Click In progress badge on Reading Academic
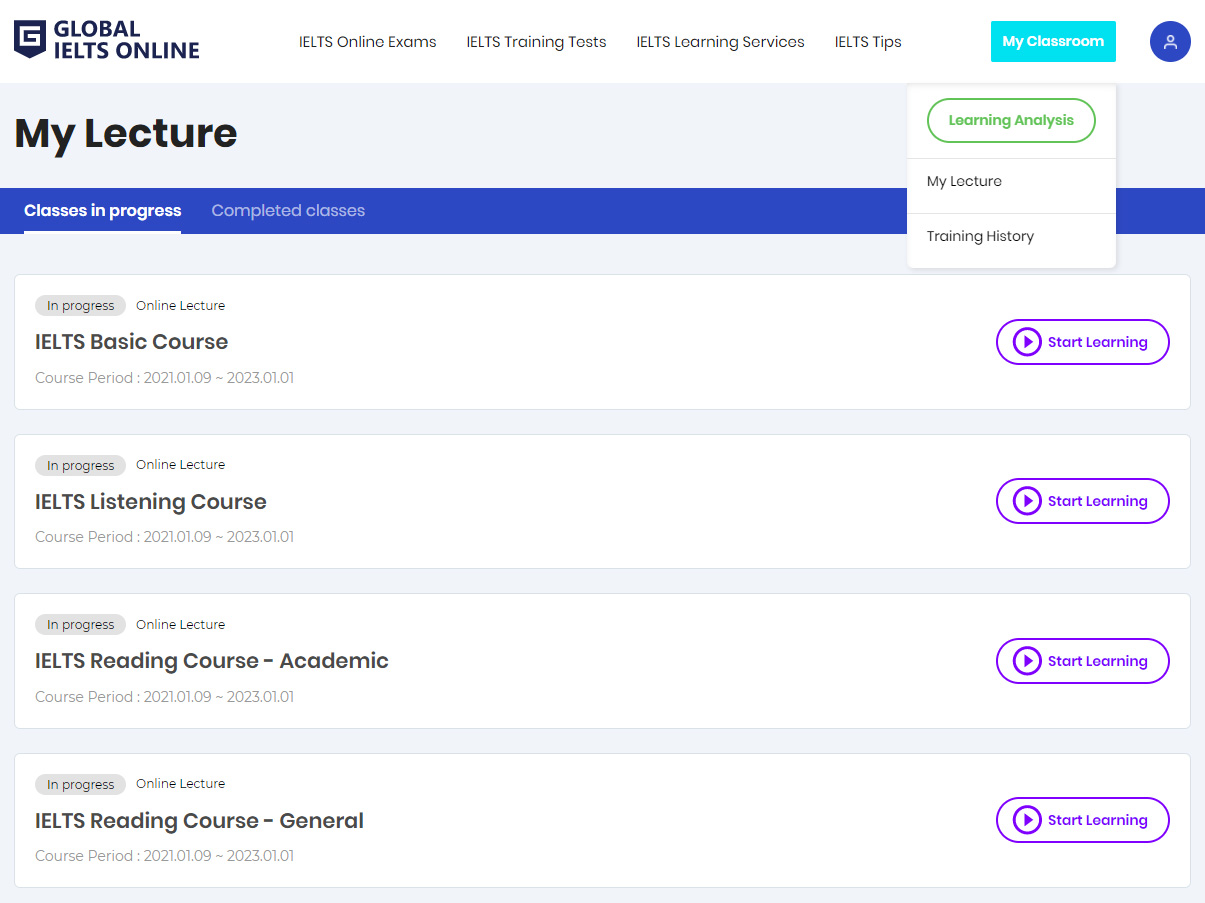Image resolution: width=1205 pixels, height=903 pixels. [x=80, y=625]
